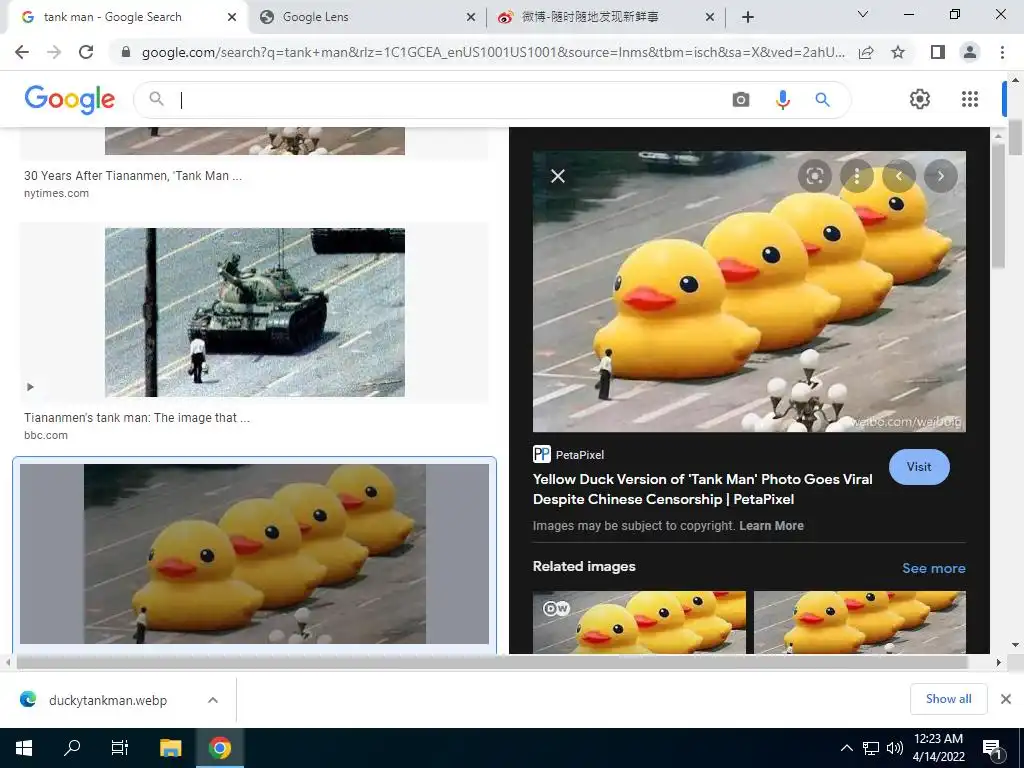Click the preview panel vertical scrollbar

pos(998,206)
